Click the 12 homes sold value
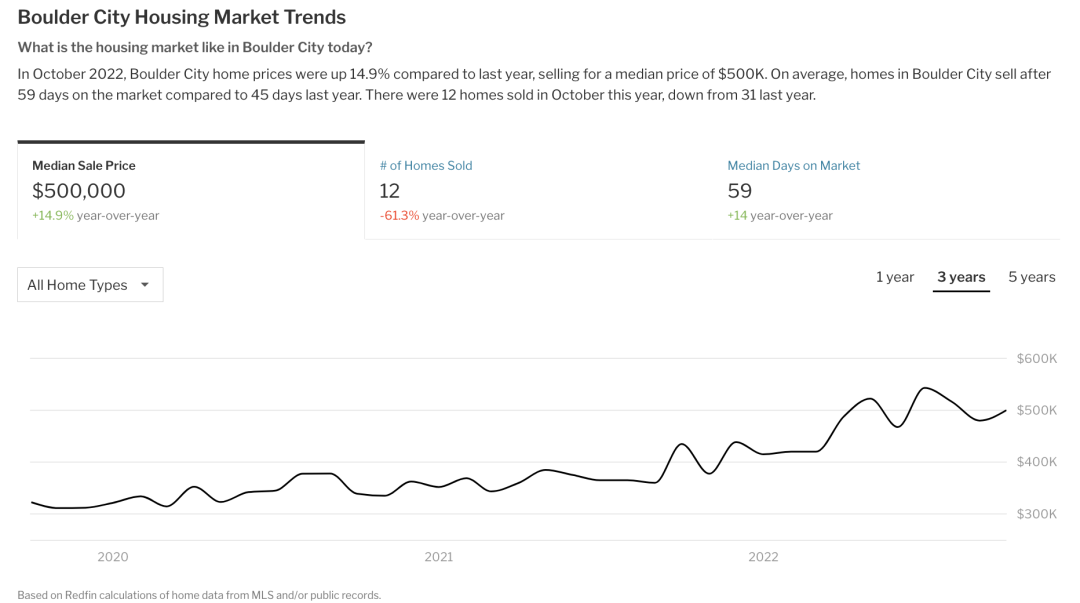This screenshot has width=1080, height=603. (x=390, y=191)
